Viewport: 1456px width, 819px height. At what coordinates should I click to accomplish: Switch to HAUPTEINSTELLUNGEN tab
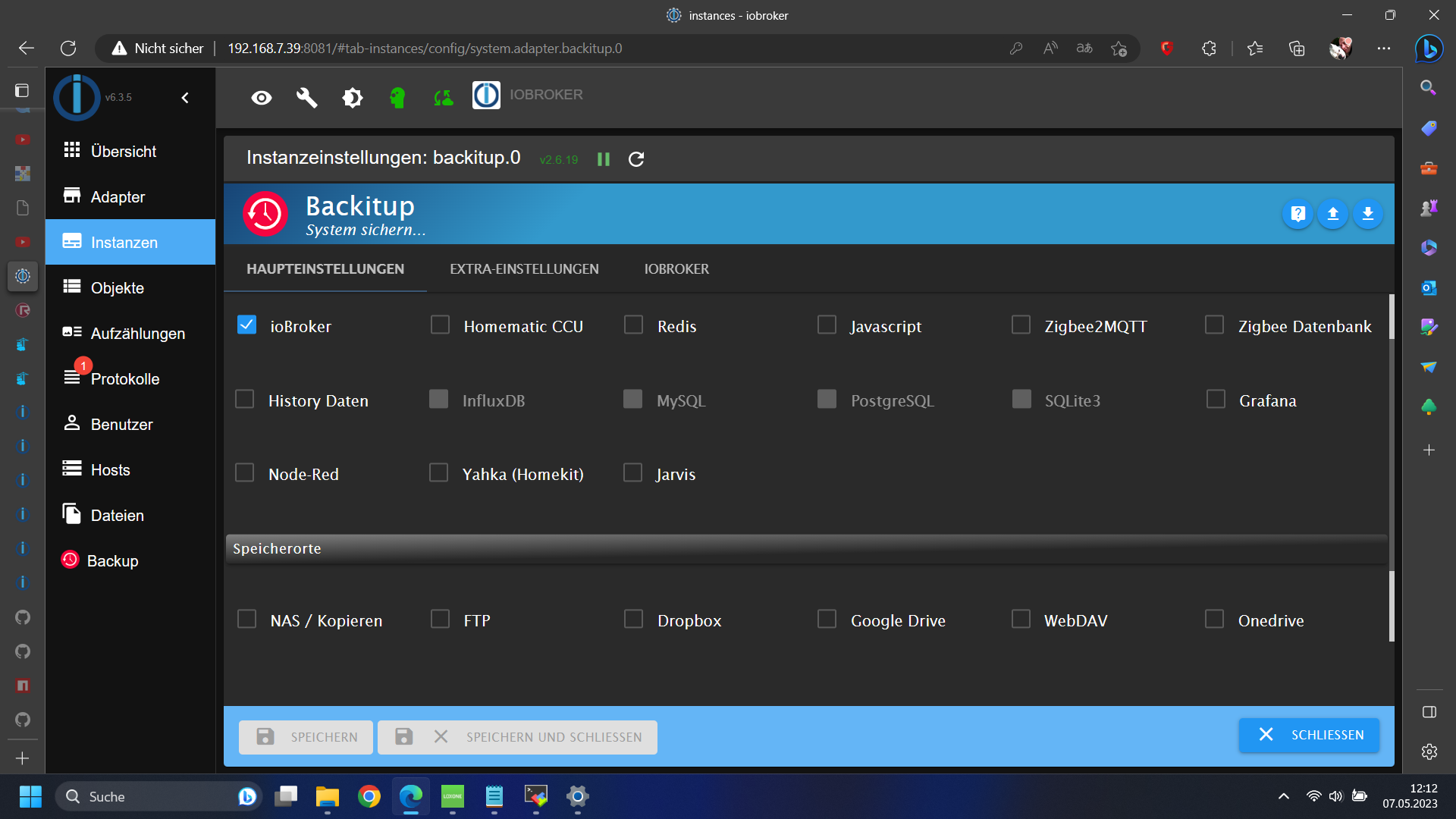click(325, 269)
